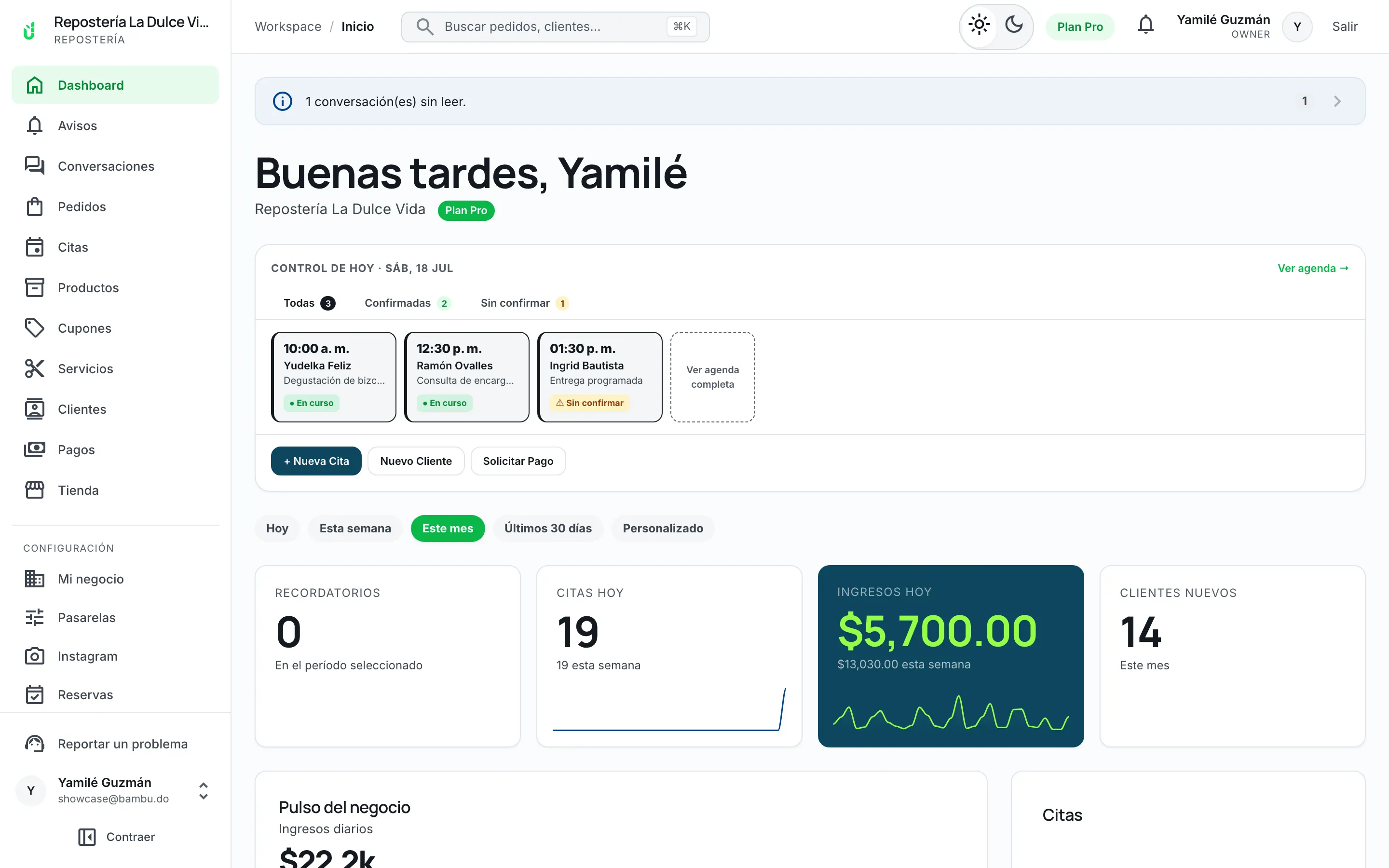Switch to Todas appointments tab
The width and height of the screenshot is (1389, 868).
[309, 303]
